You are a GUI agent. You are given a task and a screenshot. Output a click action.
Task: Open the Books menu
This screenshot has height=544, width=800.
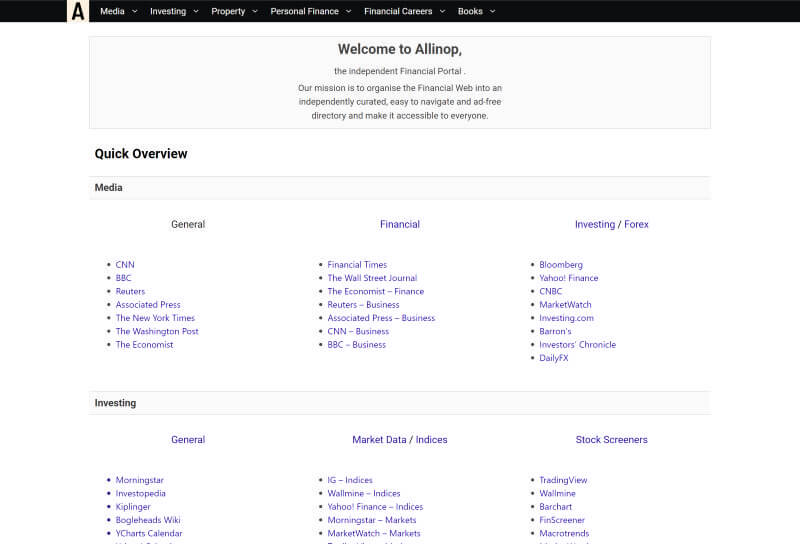click(x=470, y=11)
